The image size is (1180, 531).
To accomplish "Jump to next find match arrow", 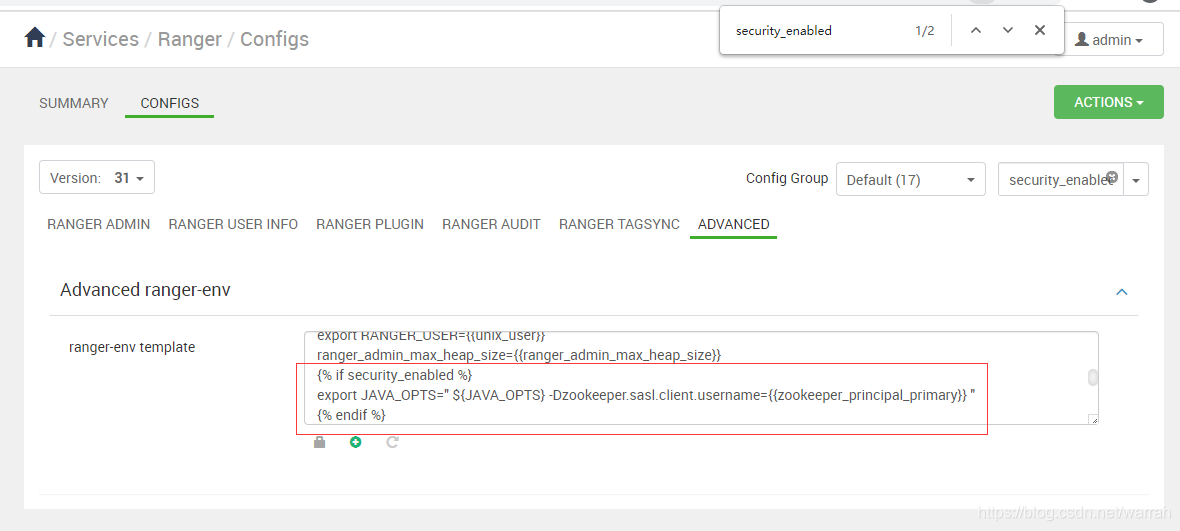I will (1008, 30).
